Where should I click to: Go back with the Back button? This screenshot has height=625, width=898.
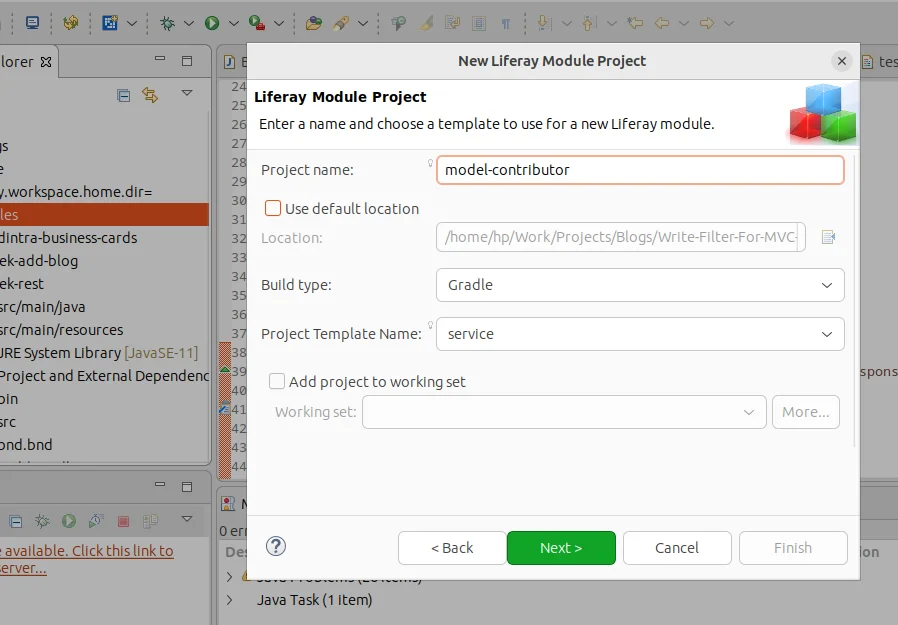click(x=451, y=548)
